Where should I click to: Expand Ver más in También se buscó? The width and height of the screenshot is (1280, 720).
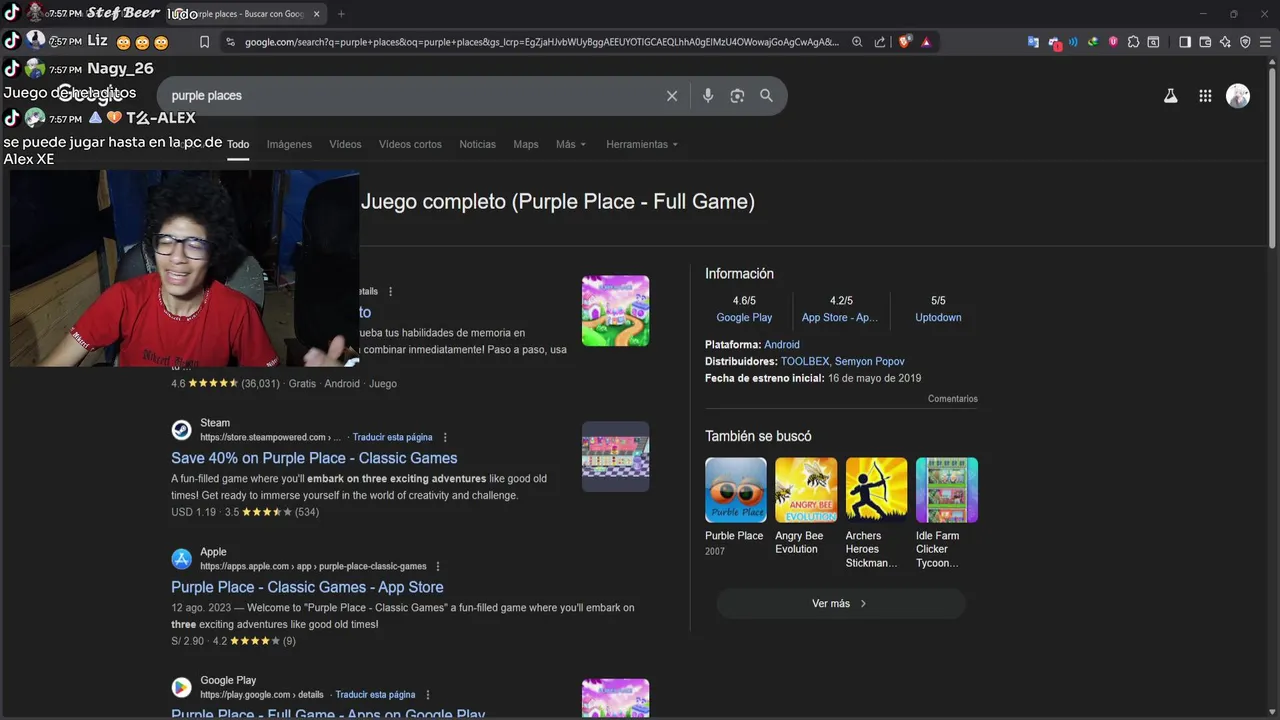840,603
